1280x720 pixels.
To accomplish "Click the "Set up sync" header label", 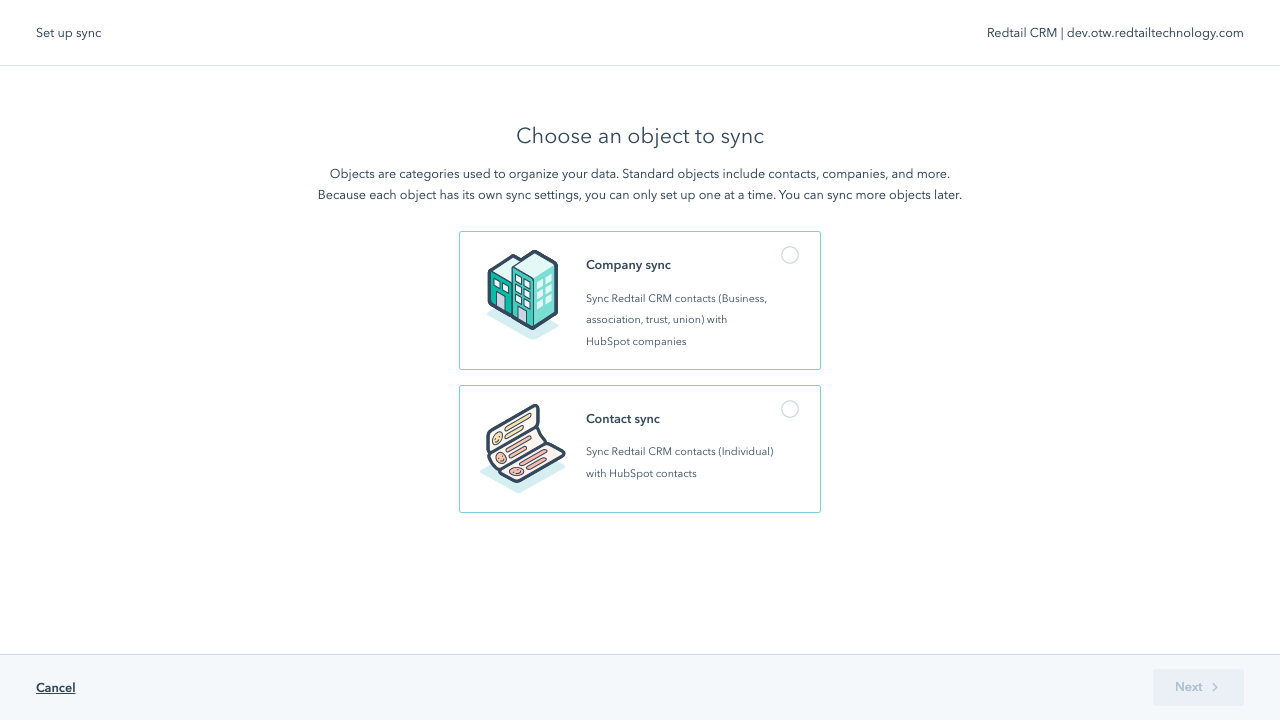I will 68,33.
